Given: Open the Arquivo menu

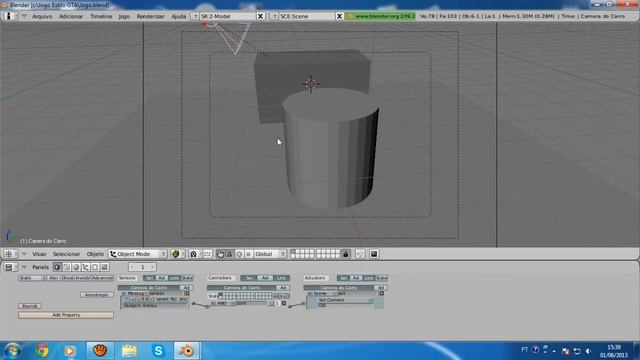Looking at the screenshot, I should click(42, 16).
